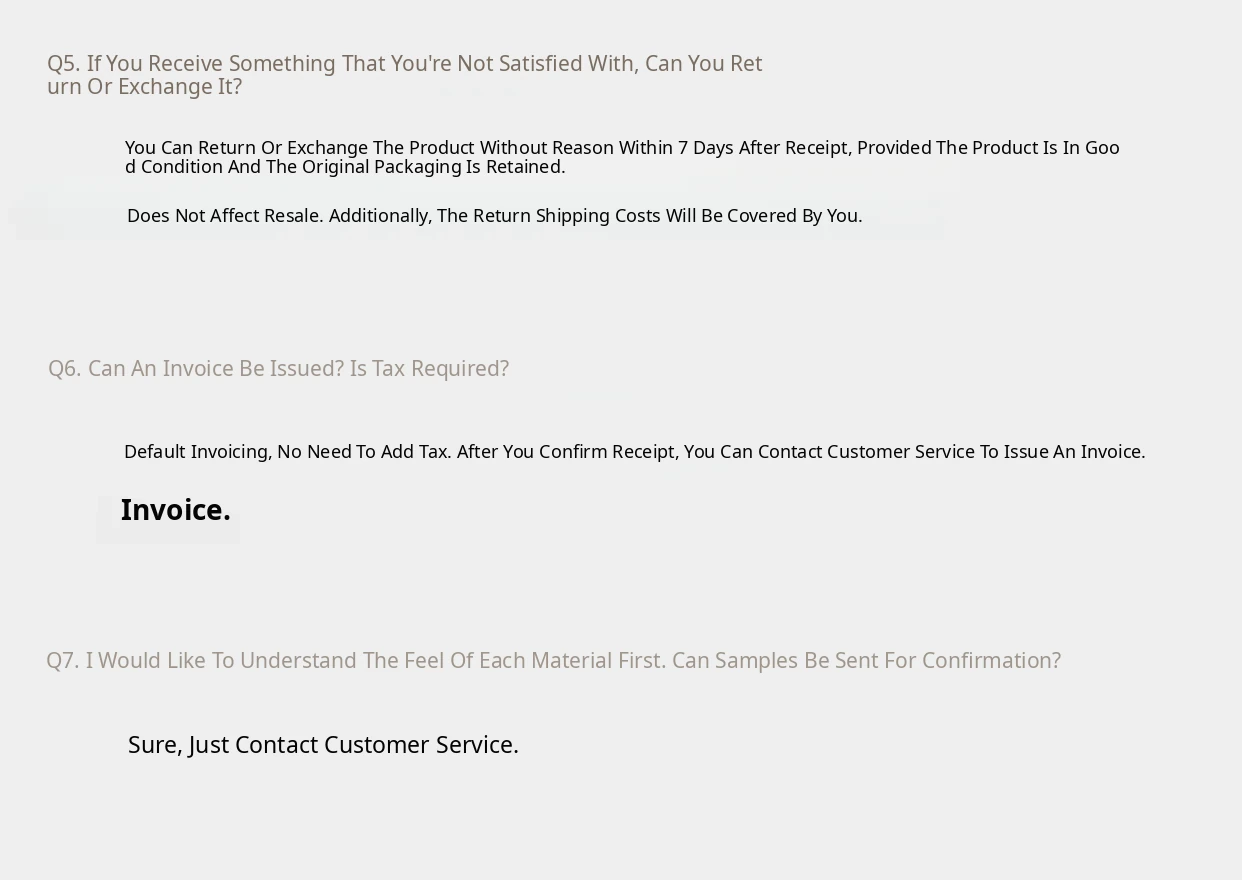
Task: Click the Q6 invoice and tax question
Action: click(278, 369)
